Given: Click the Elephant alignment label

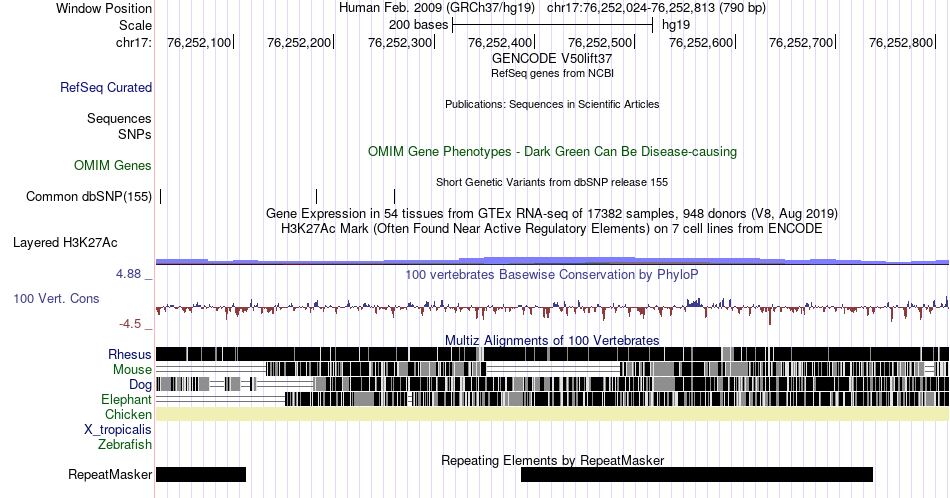Looking at the screenshot, I should point(126,399).
